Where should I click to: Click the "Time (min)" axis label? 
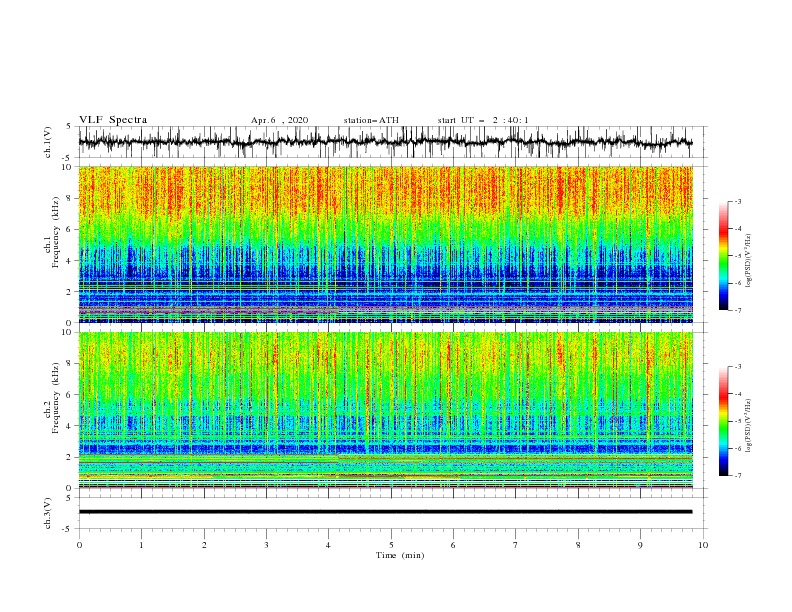pos(400,555)
